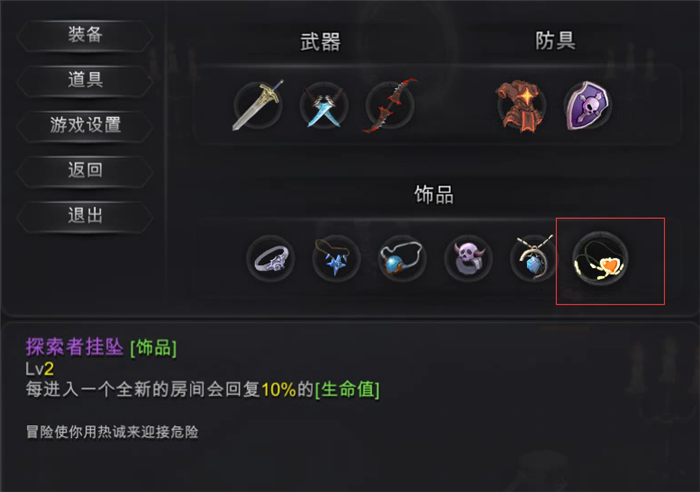This screenshot has width=700, height=492.
Task: Click the 饰品 accessories section header
Action: point(434,195)
